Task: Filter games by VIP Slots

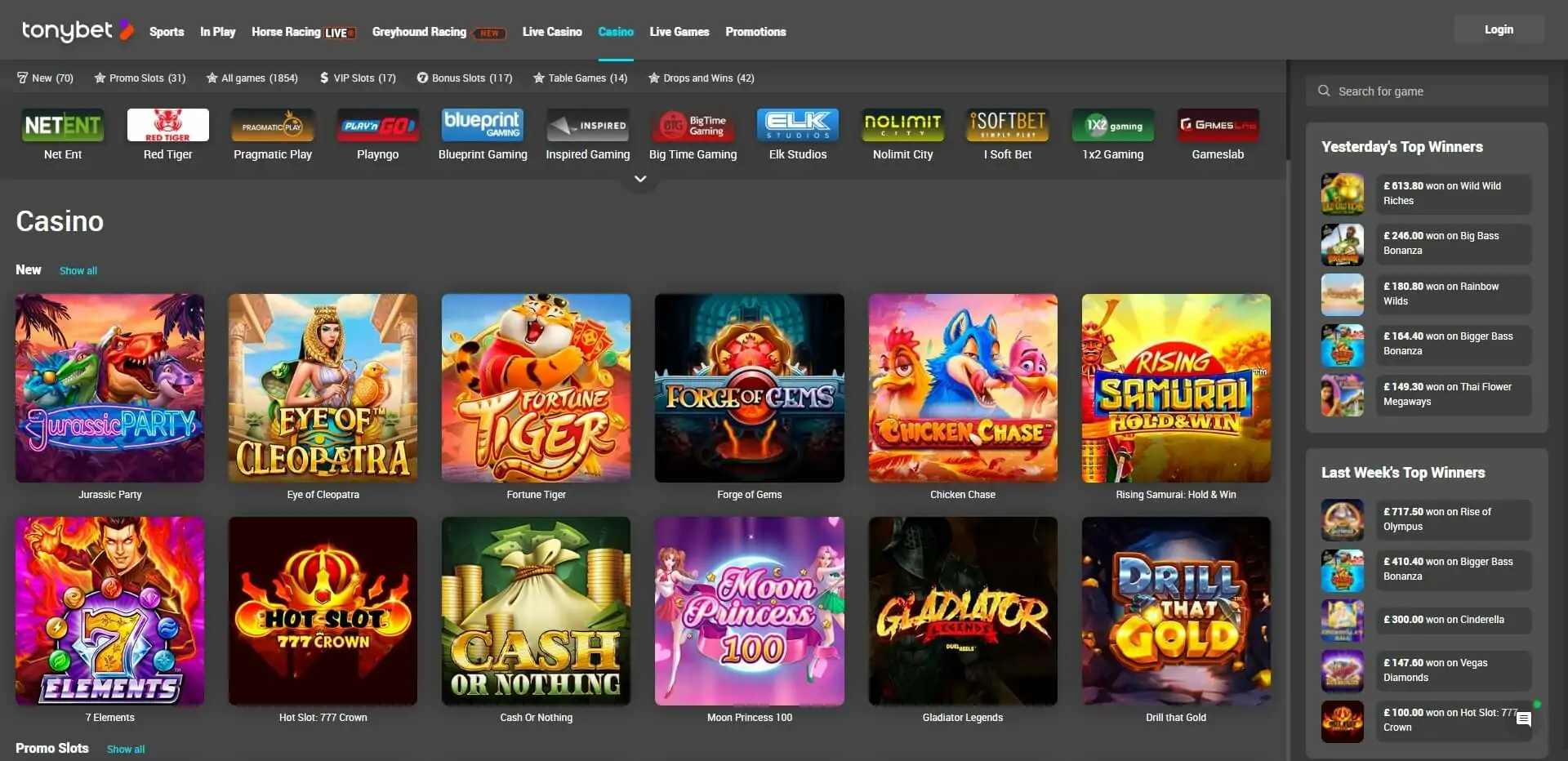Action: 358,78
